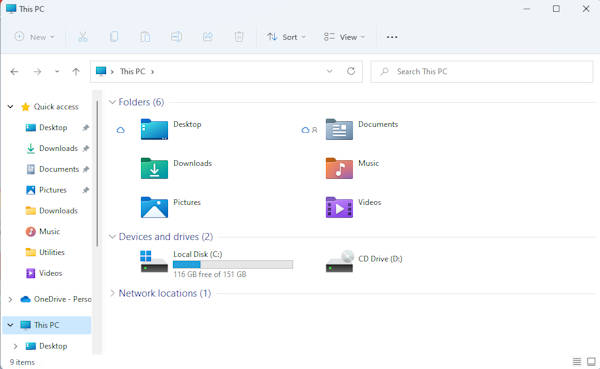This screenshot has width=600, height=369.
Task: Open recent locations dropdown arrow
Action: pos(57,72)
